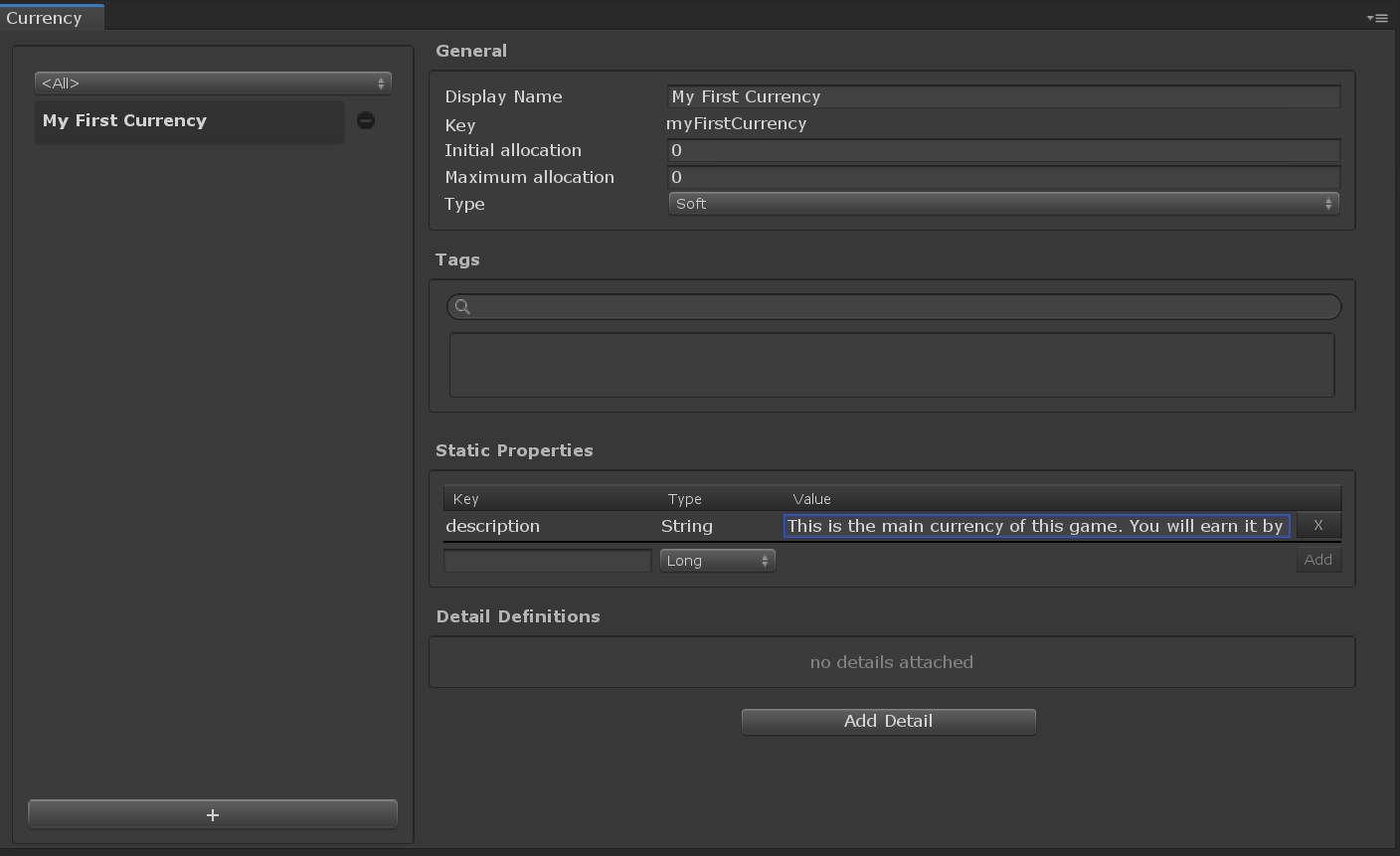
Task: Click the description key cell
Action: point(492,526)
